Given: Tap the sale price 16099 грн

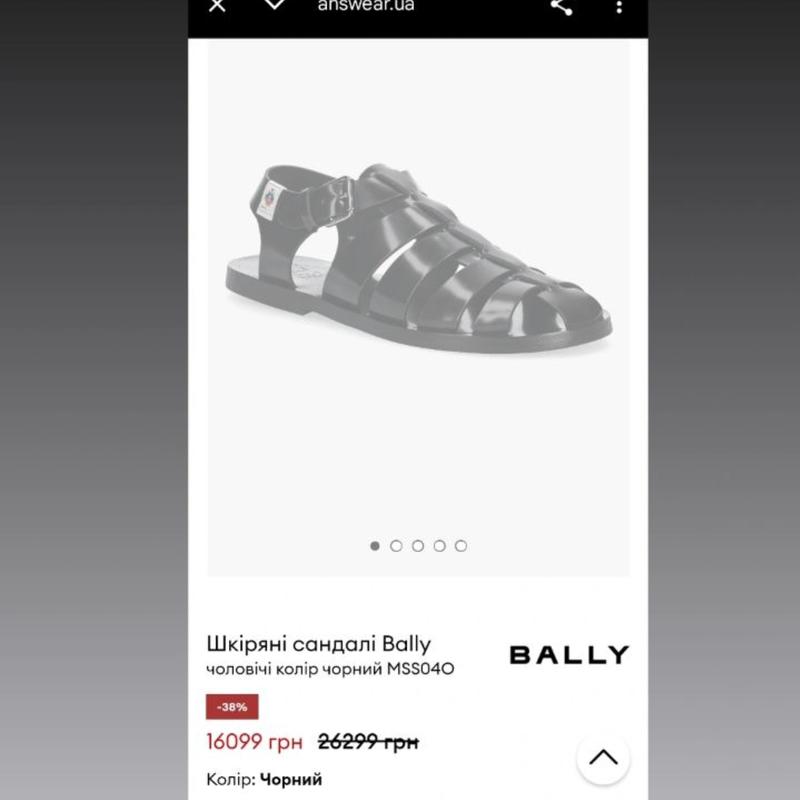Looking at the screenshot, I should [254, 742].
